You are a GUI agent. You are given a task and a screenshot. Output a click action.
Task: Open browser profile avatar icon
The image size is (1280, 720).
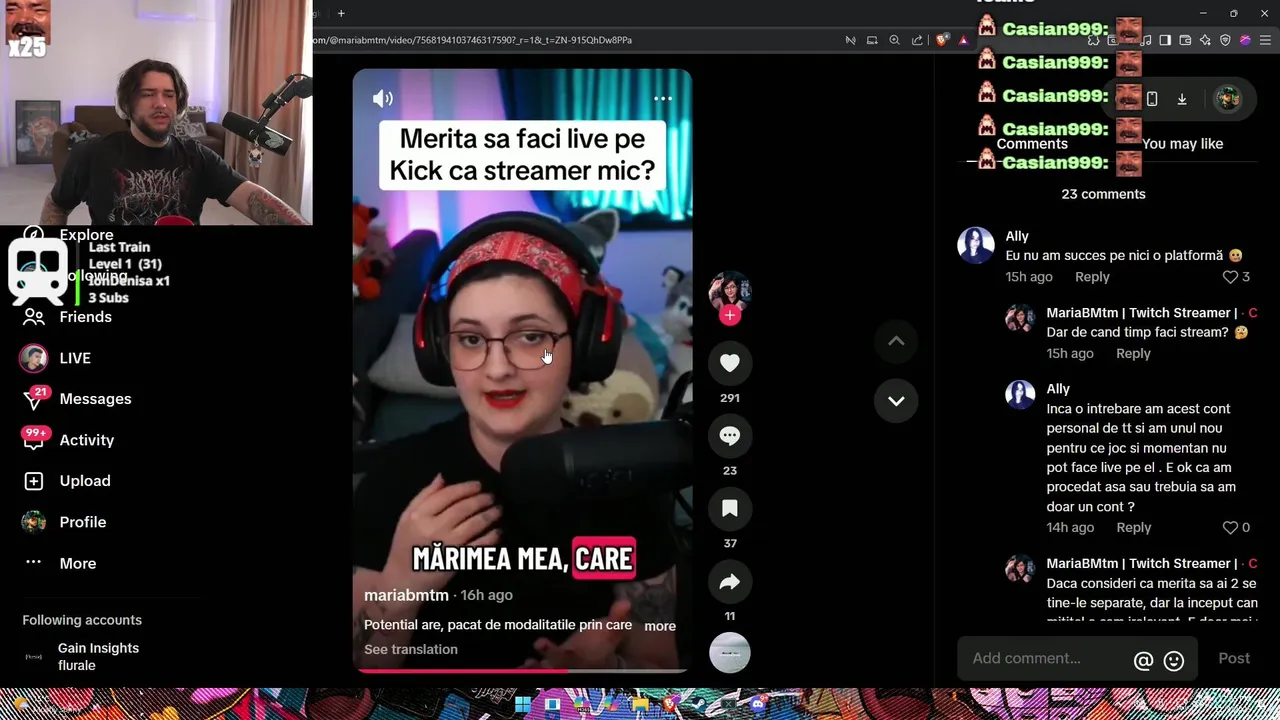[x=1245, y=40]
